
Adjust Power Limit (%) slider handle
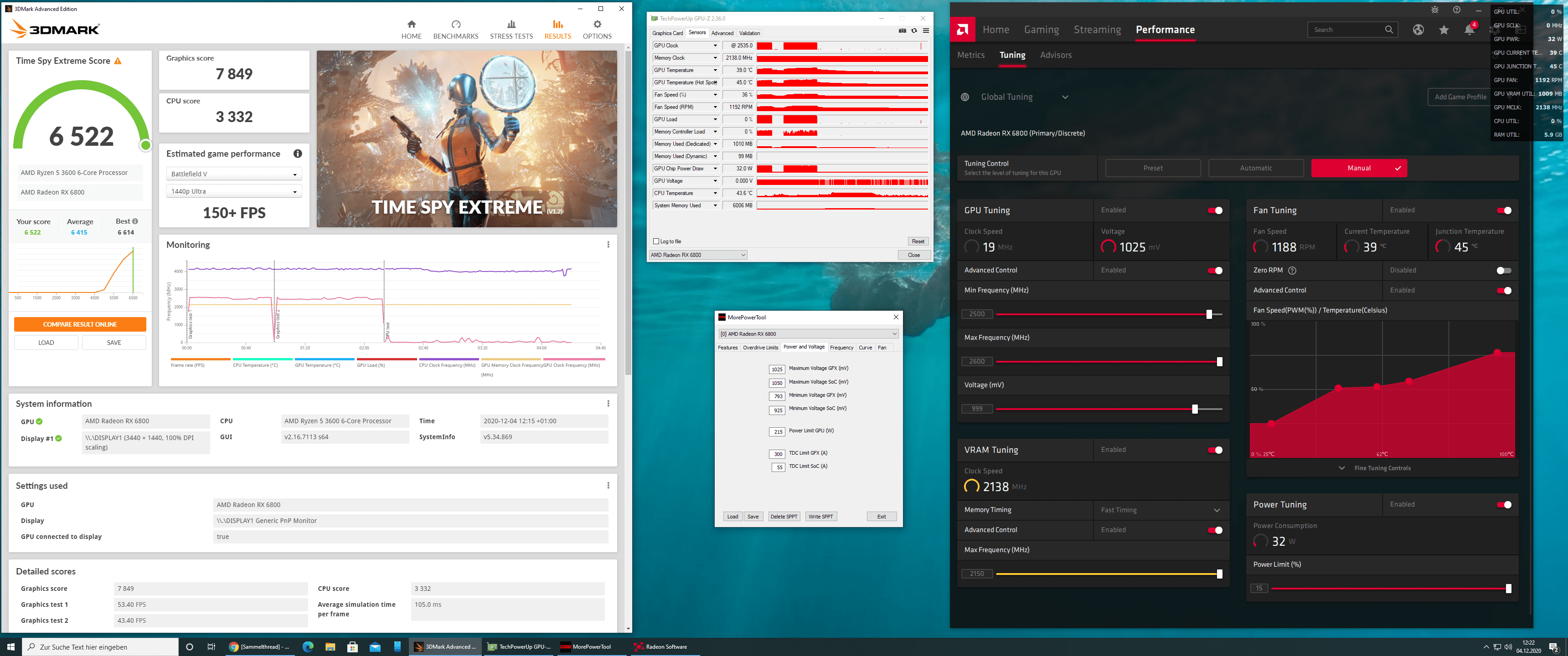pos(1508,589)
